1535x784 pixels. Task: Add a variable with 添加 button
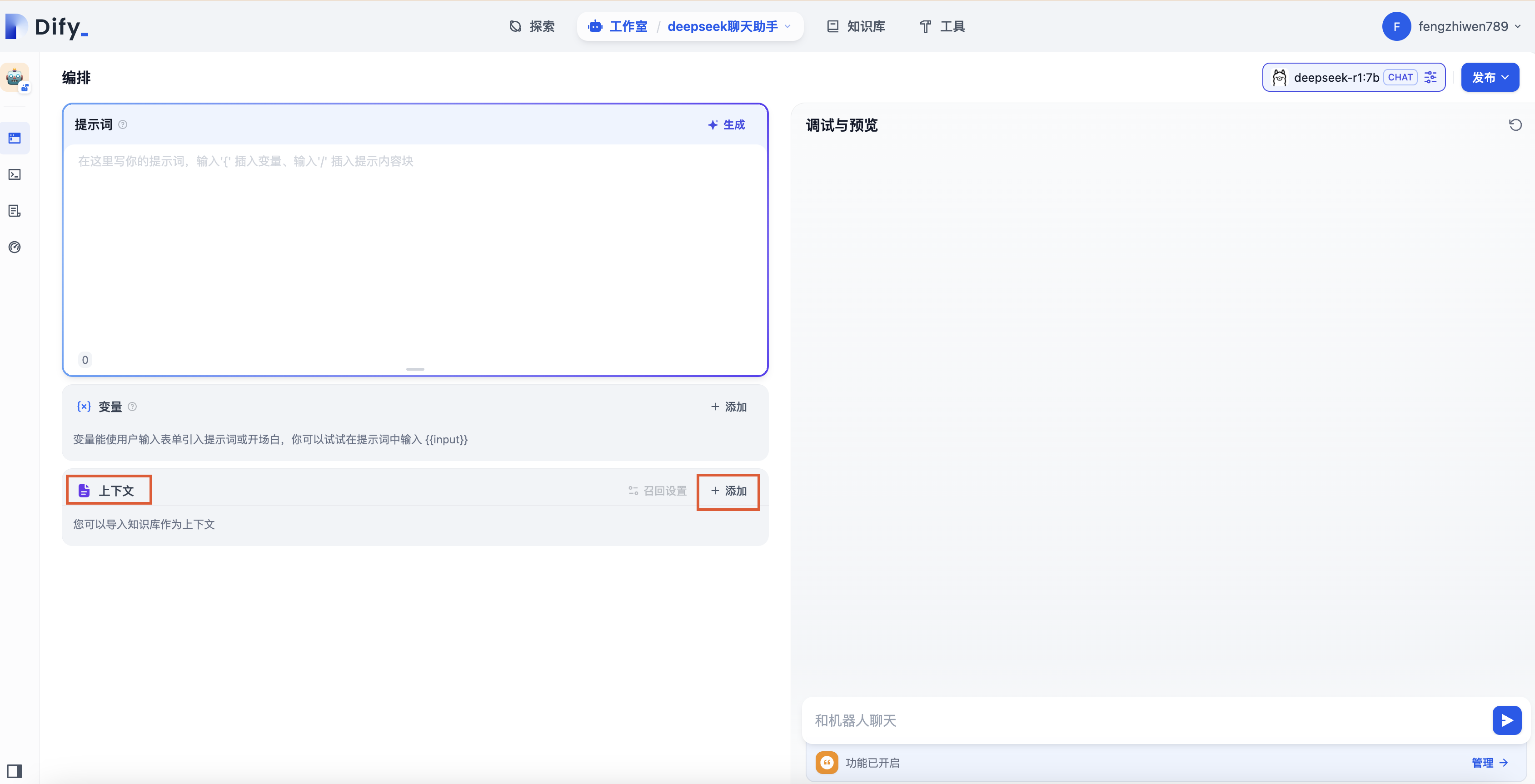point(728,407)
